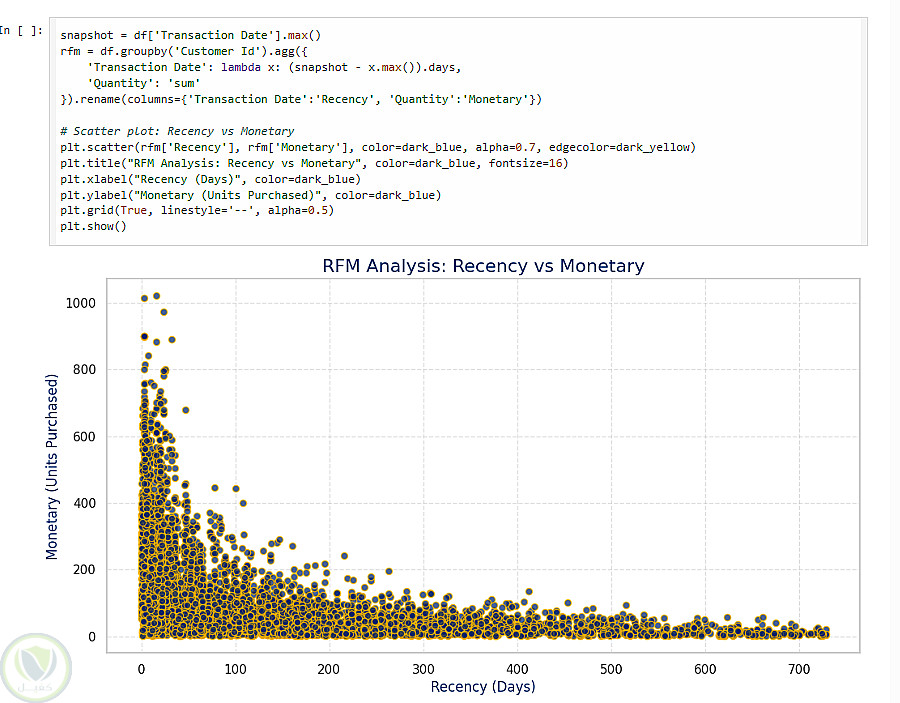Click the lambda Transaction Date line
Image resolution: width=900 pixels, height=703 pixels.
[x=274, y=68]
